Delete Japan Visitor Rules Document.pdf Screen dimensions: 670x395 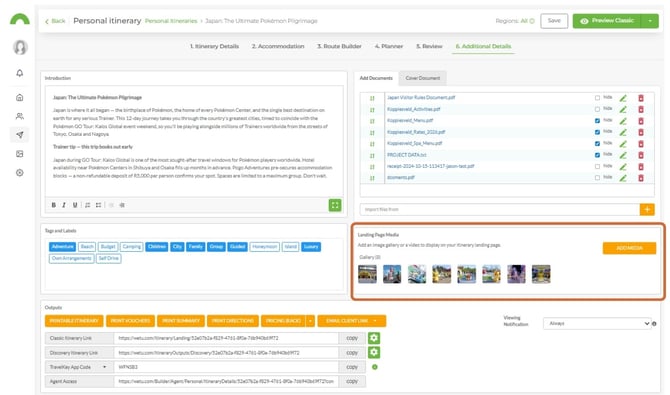(x=641, y=98)
